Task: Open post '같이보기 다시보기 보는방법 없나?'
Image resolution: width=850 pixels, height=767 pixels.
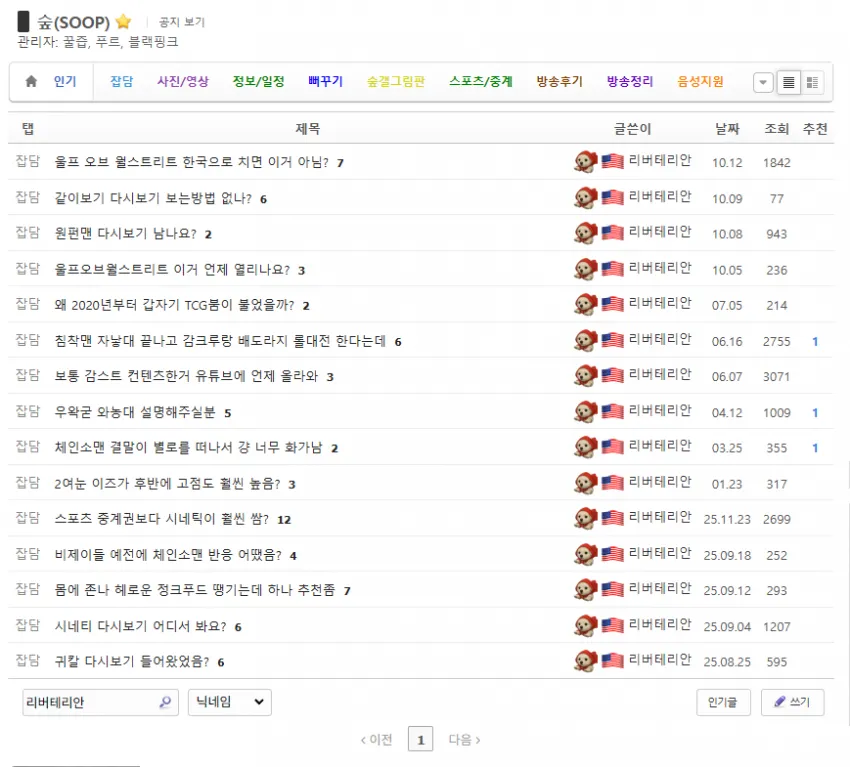Action: point(153,198)
